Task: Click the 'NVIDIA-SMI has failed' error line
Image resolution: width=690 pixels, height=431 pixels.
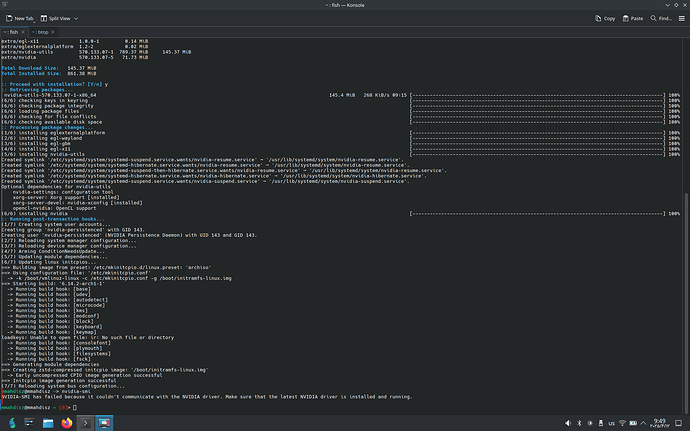Action: pyautogui.click(x=207, y=397)
